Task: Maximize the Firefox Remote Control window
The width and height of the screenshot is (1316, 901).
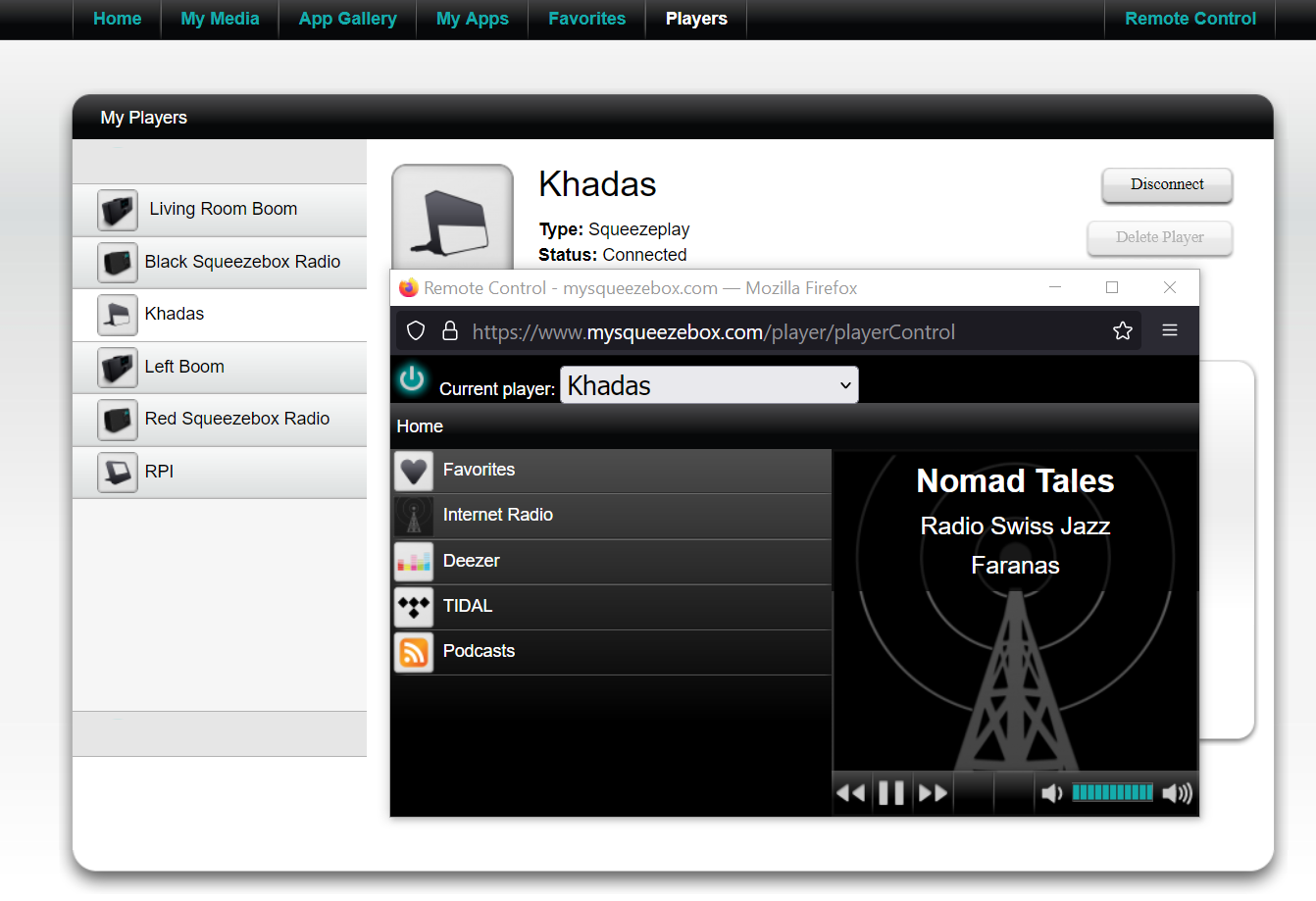Action: pos(1112,287)
